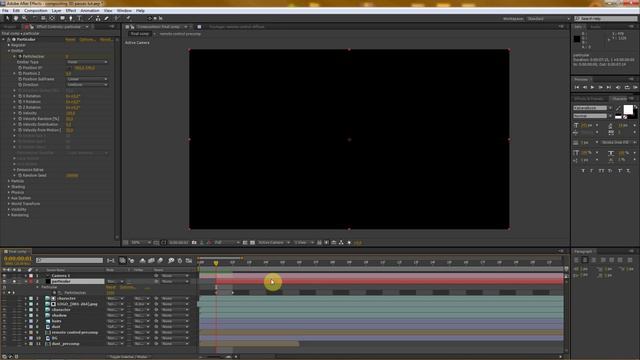The image size is (640, 360).
Task: Click the Search Help field
Action: (606, 19)
